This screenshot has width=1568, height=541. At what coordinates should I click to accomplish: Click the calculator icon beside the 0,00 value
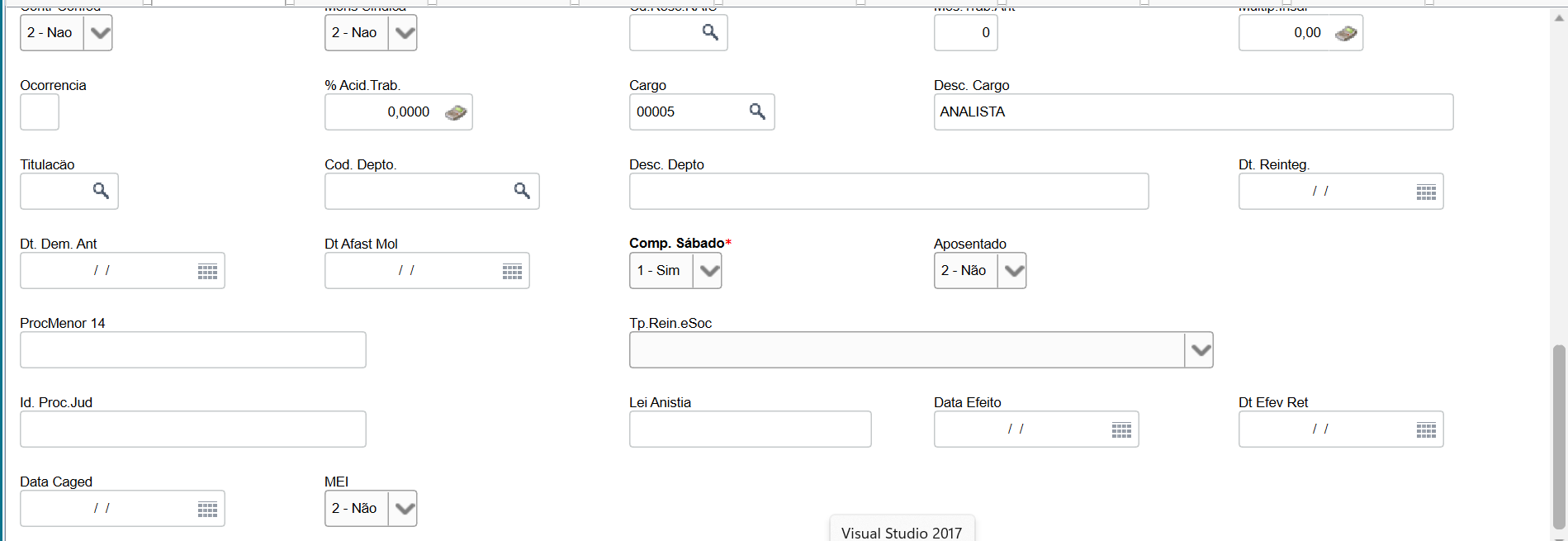tap(1346, 33)
